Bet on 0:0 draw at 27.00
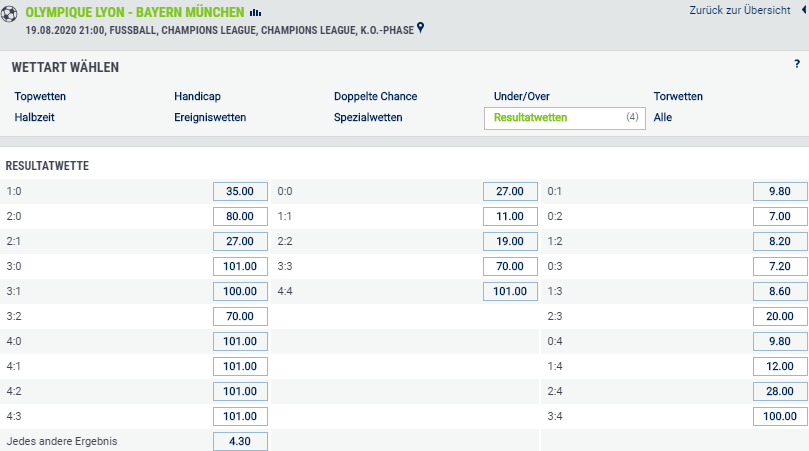 (x=510, y=191)
